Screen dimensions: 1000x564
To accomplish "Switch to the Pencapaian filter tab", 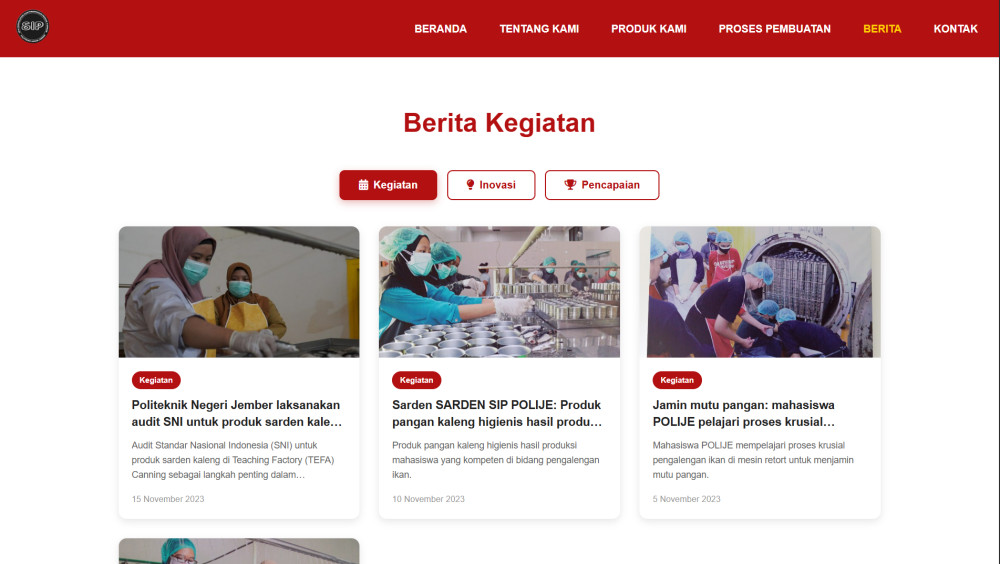I will (x=602, y=185).
